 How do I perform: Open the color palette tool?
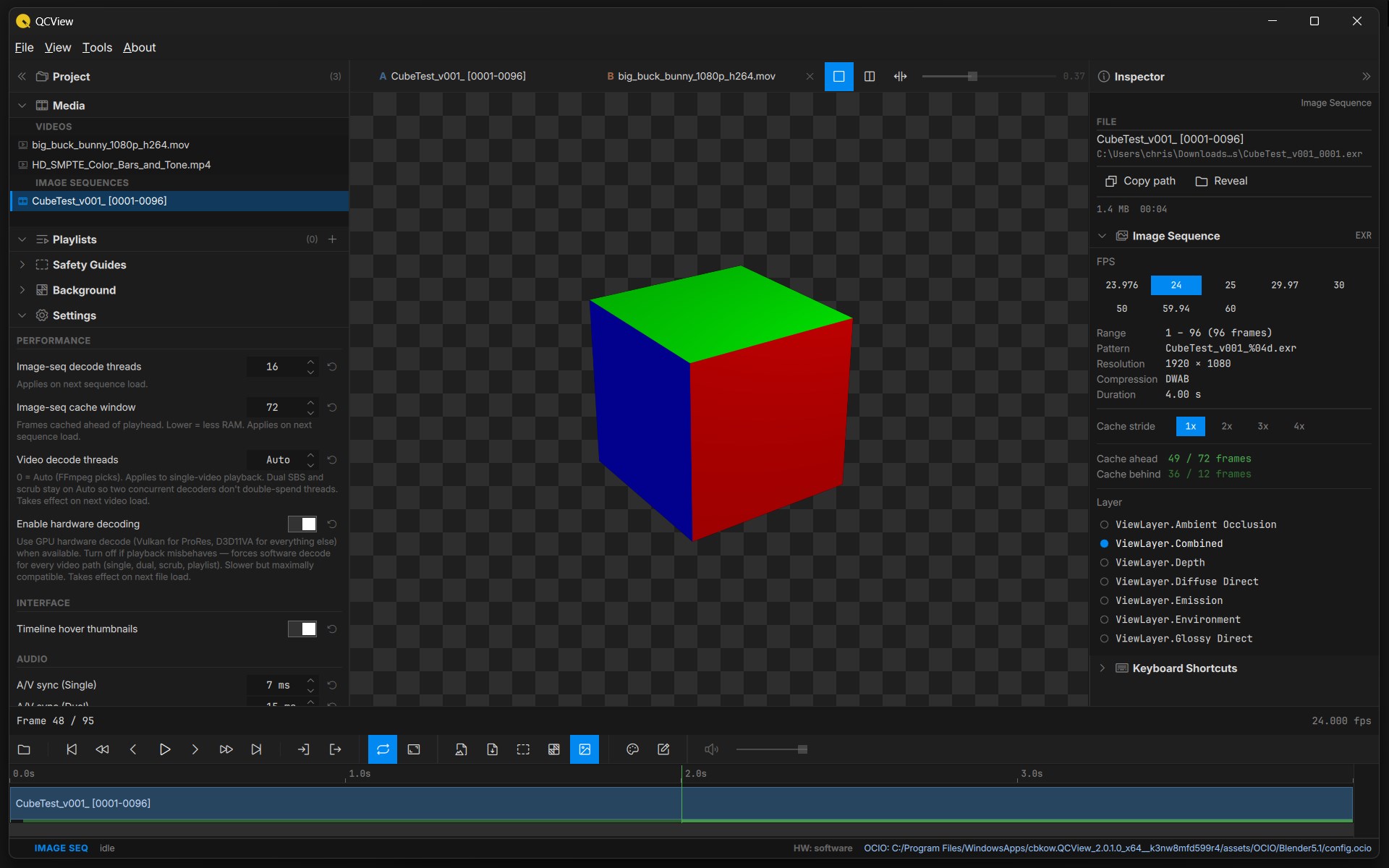click(x=632, y=749)
